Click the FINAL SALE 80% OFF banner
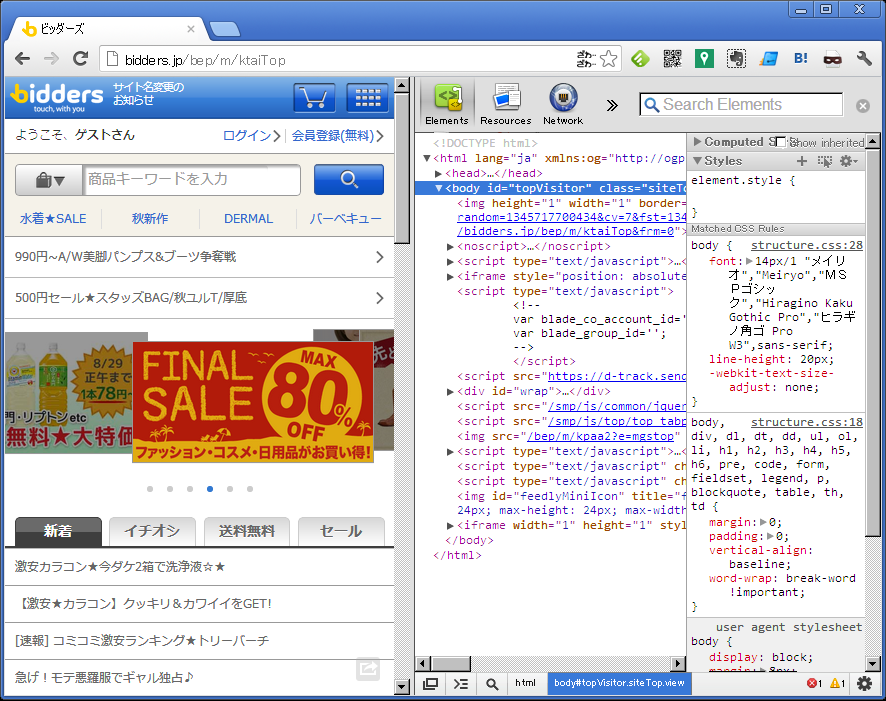 pyautogui.click(x=253, y=402)
